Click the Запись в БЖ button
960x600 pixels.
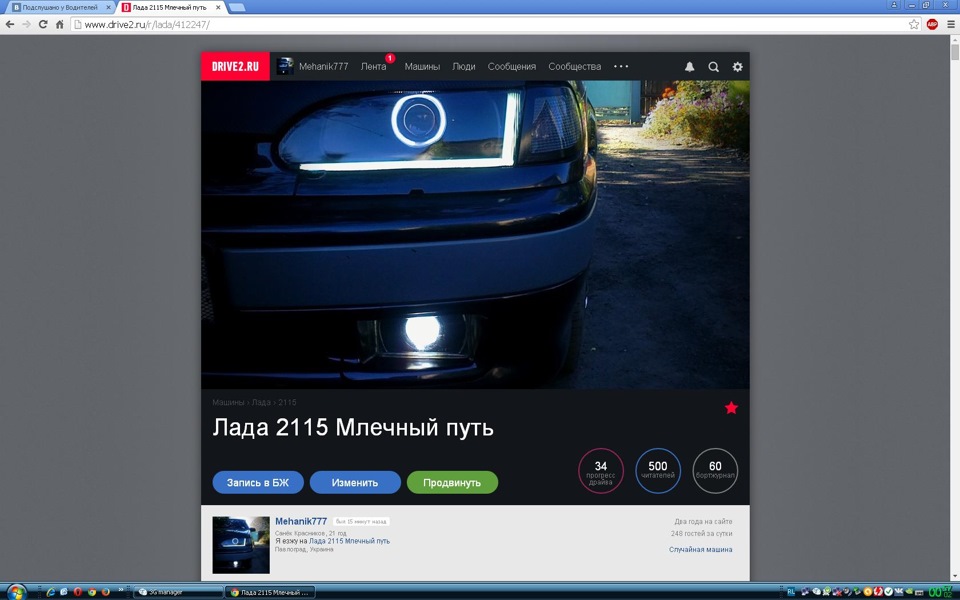click(x=258, y=482)
